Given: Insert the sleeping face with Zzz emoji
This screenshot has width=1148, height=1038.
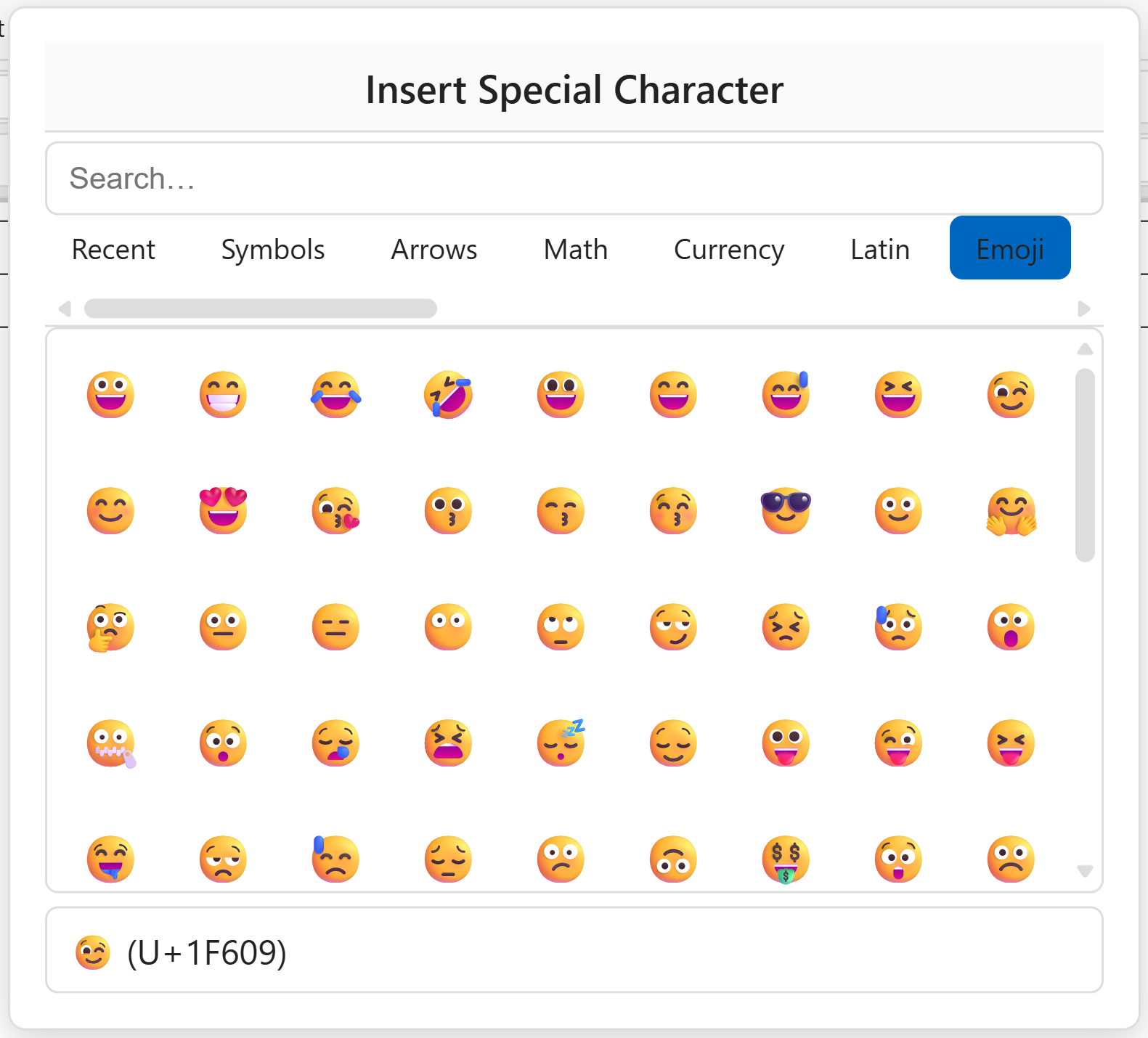Looking at the screenshot, I should click(561, 743).
